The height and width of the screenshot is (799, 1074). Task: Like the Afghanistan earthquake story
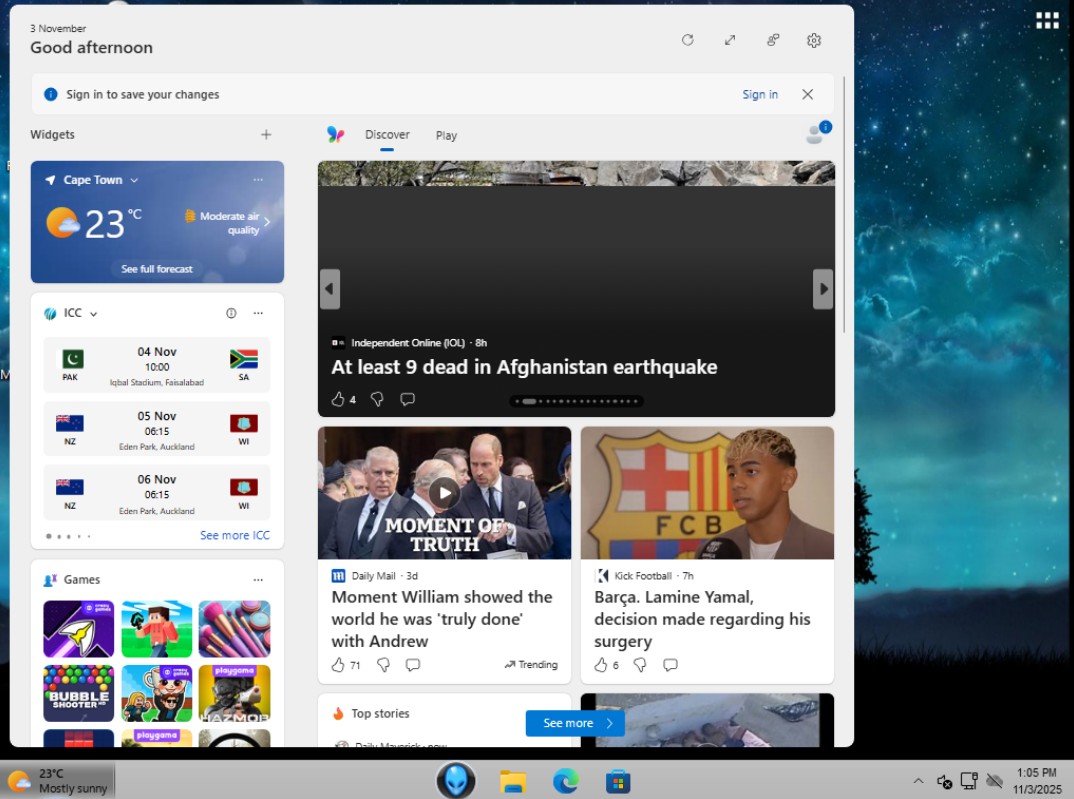pyautogui.click(x=338, y=399)
